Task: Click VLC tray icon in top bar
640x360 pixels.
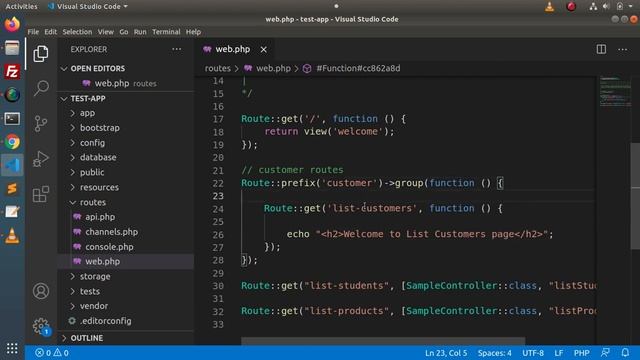Action: 549,6
